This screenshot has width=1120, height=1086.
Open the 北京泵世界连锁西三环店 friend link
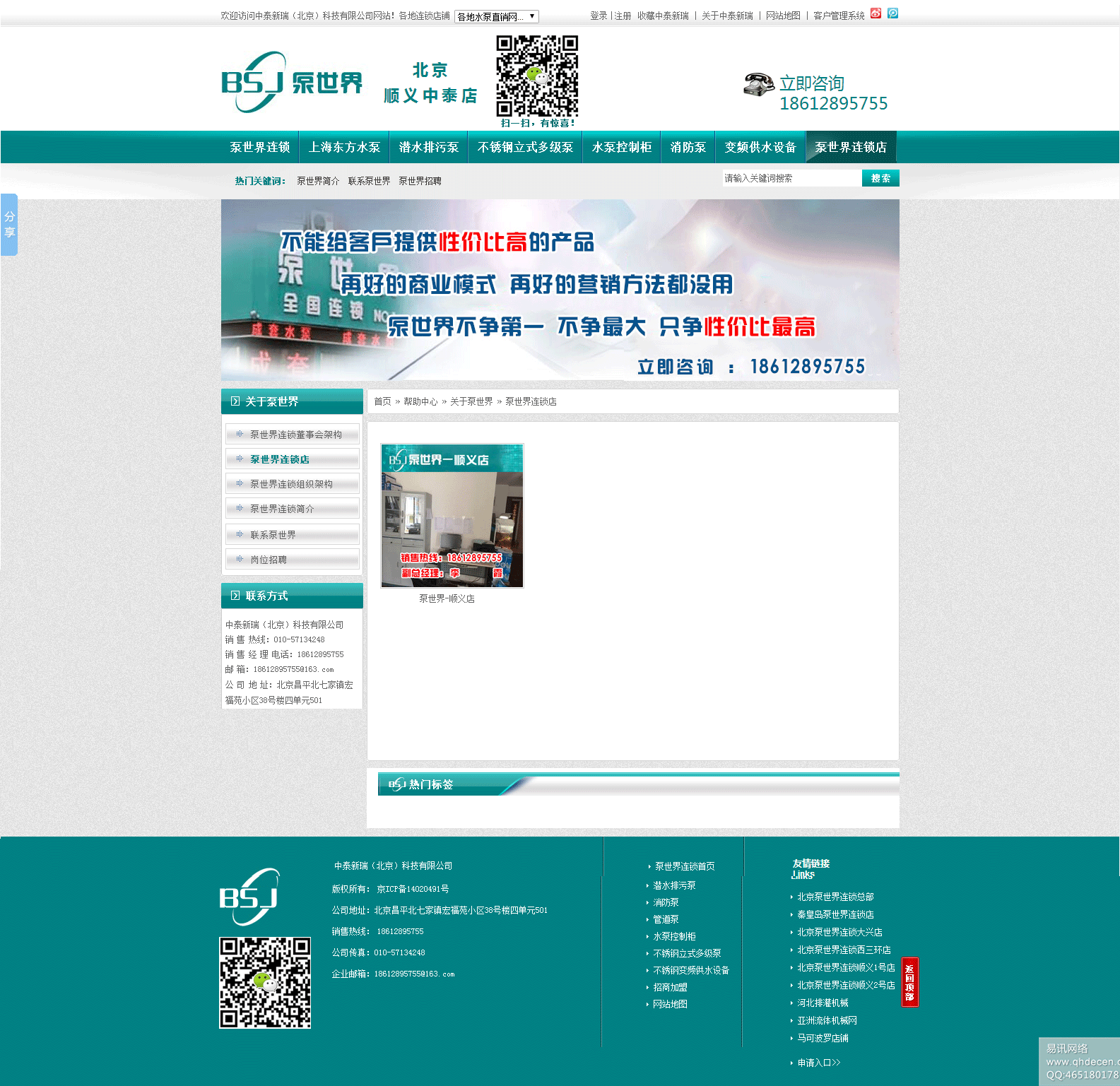[844, 950]
